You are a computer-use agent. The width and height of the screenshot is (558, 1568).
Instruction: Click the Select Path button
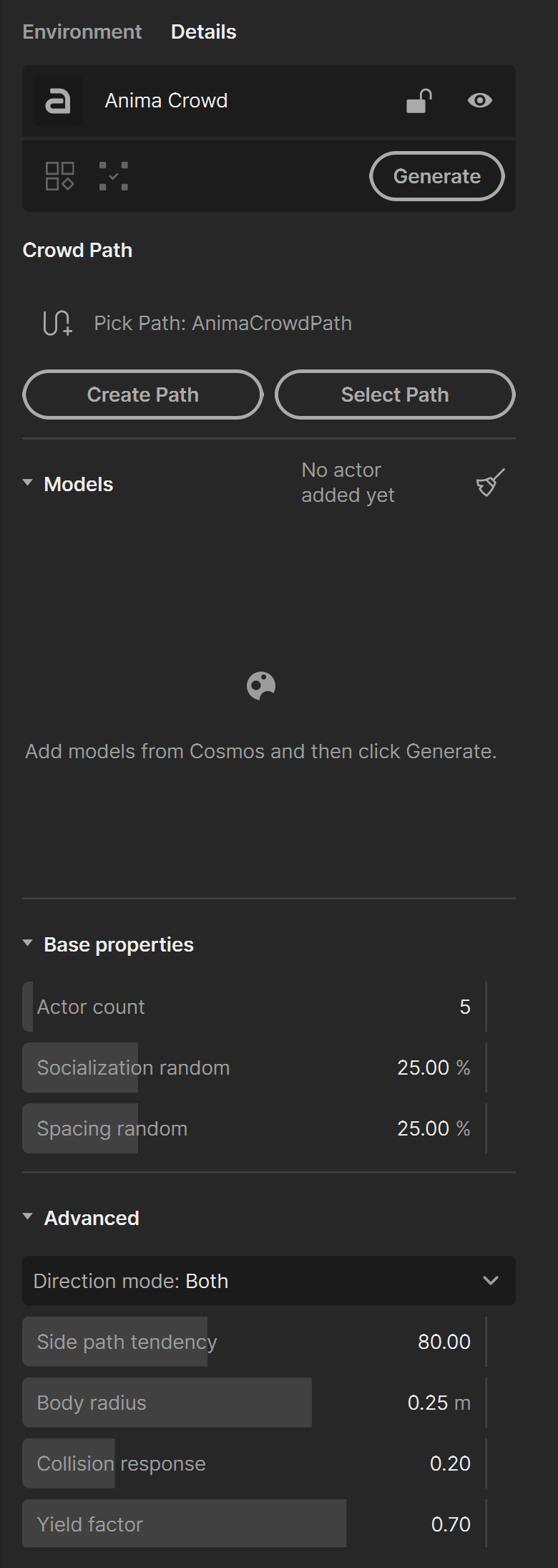pos(395,395)
